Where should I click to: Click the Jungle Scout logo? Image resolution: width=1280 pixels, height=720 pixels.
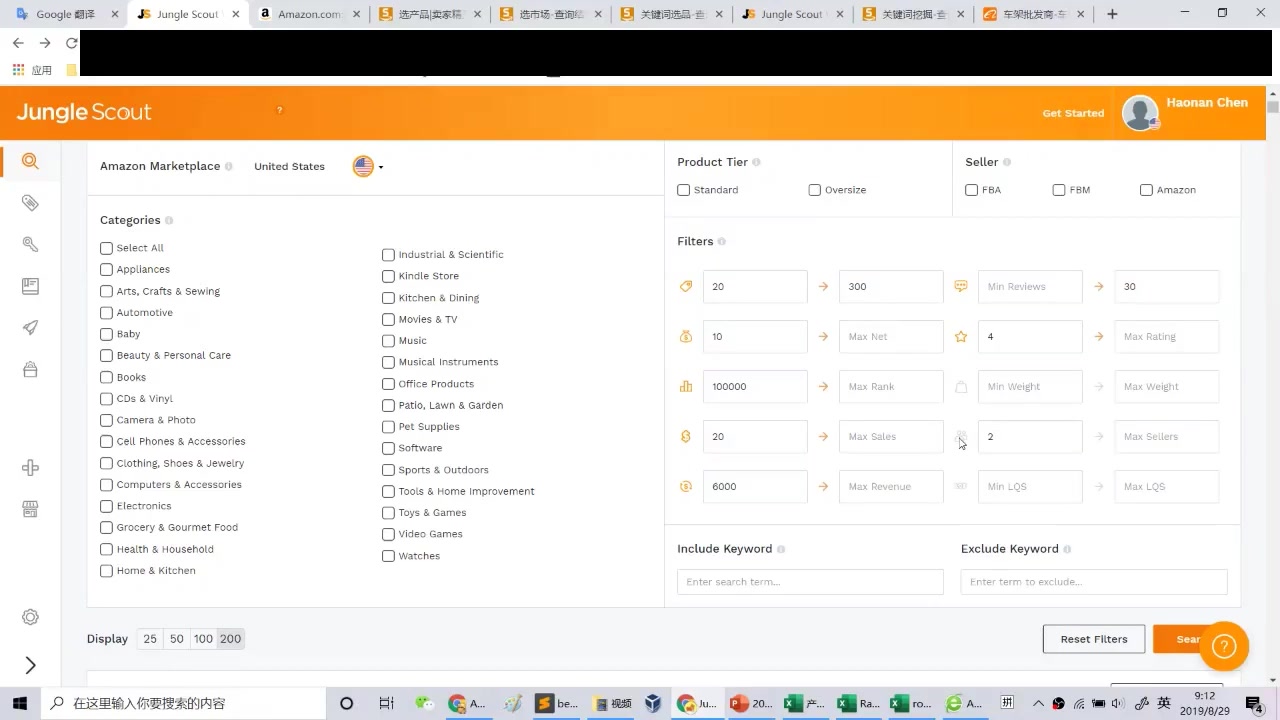[x=84, y=112]
